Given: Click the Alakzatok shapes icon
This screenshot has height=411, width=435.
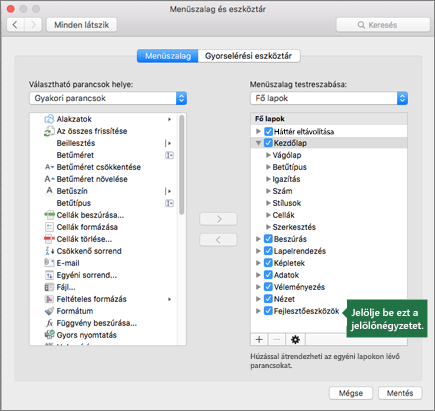Looking at the screenshot, I should [x=49, y=119].
